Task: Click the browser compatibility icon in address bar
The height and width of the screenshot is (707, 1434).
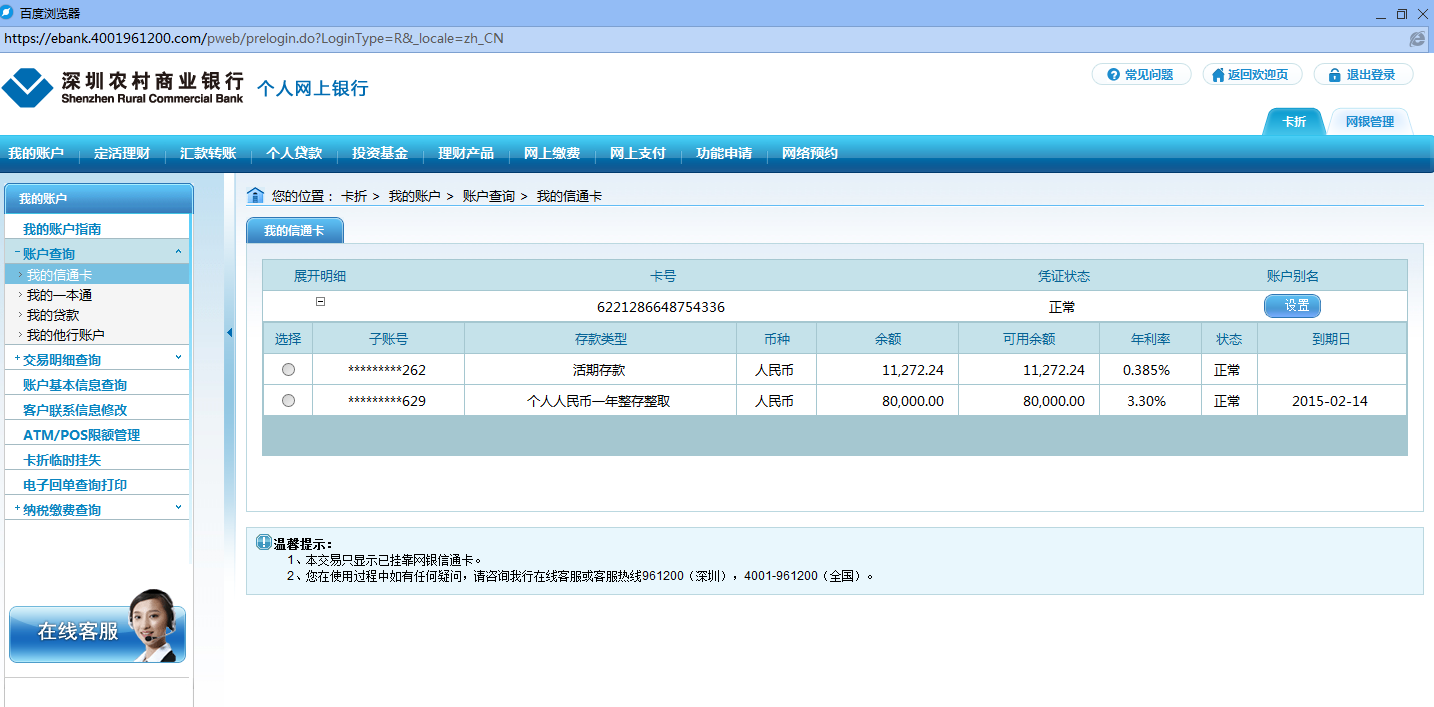Action: [x=1416, y=39]
